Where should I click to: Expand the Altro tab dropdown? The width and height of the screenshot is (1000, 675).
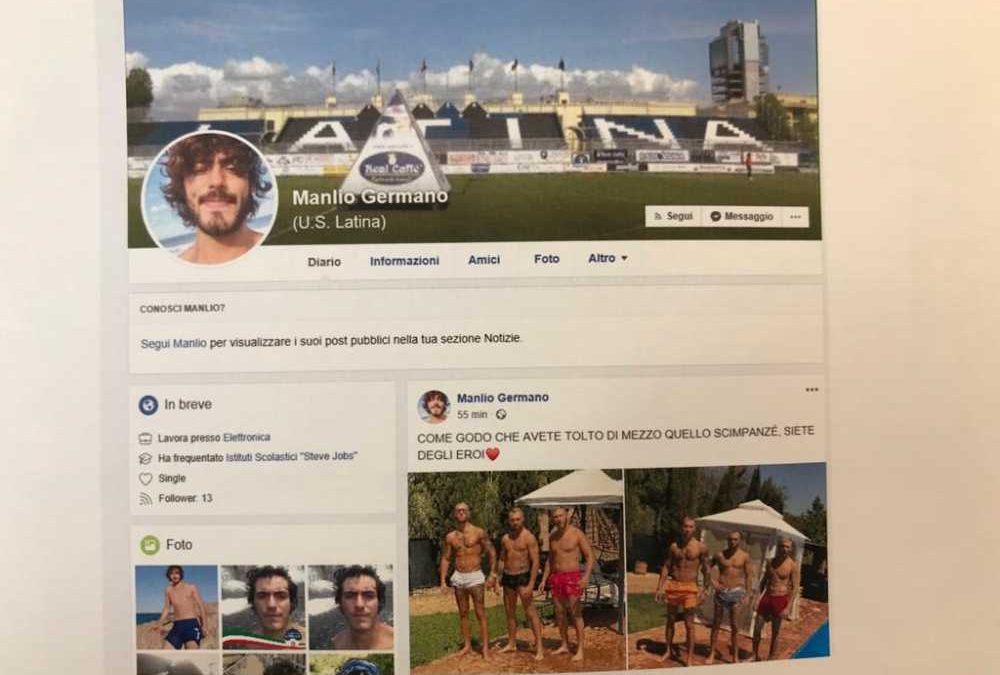(608, 258)
